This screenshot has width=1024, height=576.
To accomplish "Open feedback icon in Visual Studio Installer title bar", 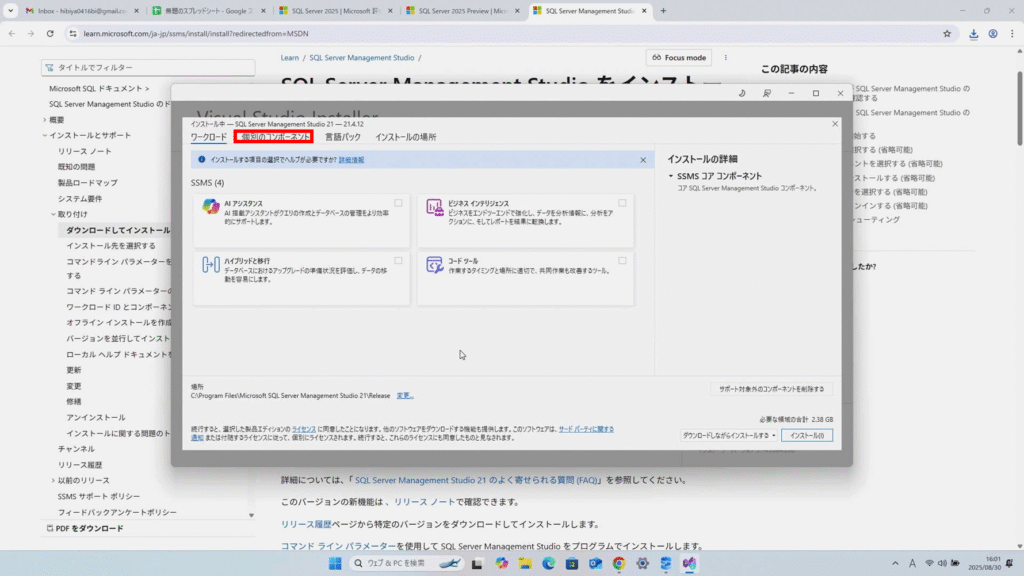I will click(x=767, y=93).
